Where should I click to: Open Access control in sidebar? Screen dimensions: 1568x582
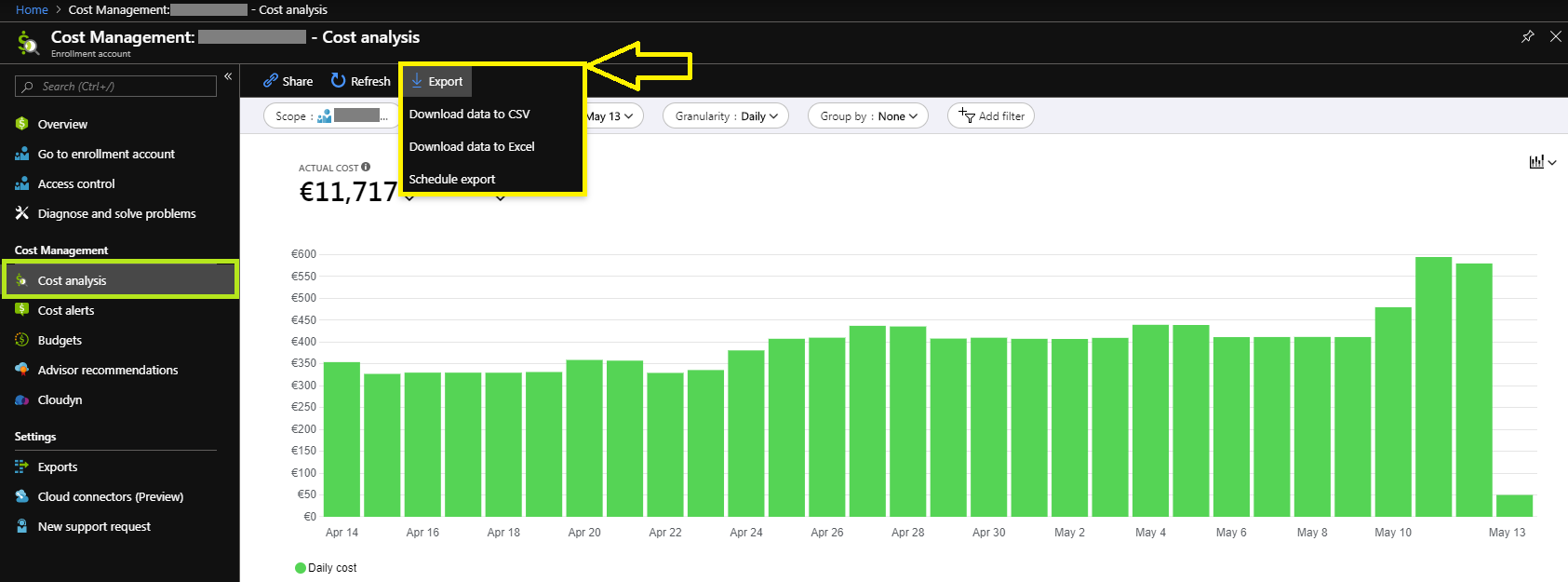tap(76, 183)
